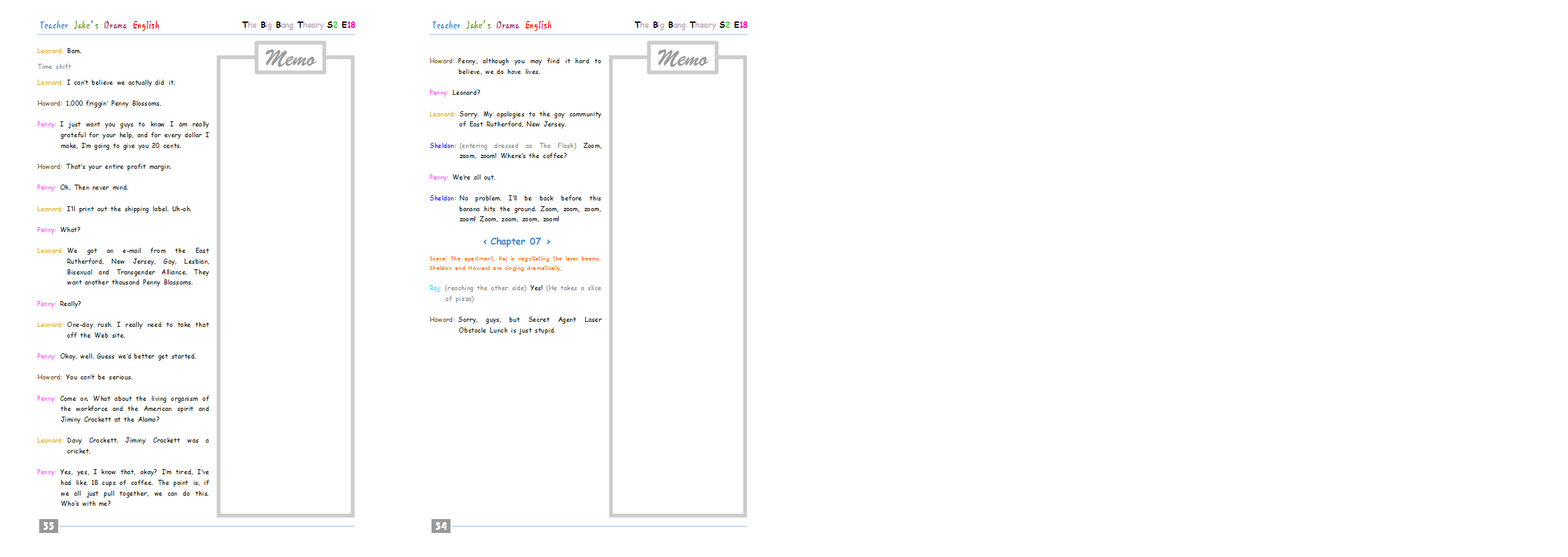The width and height of the screenshot is (1568, 557).
Task: Click Penny's line 'Really?'
Action: tap(70, 304)
